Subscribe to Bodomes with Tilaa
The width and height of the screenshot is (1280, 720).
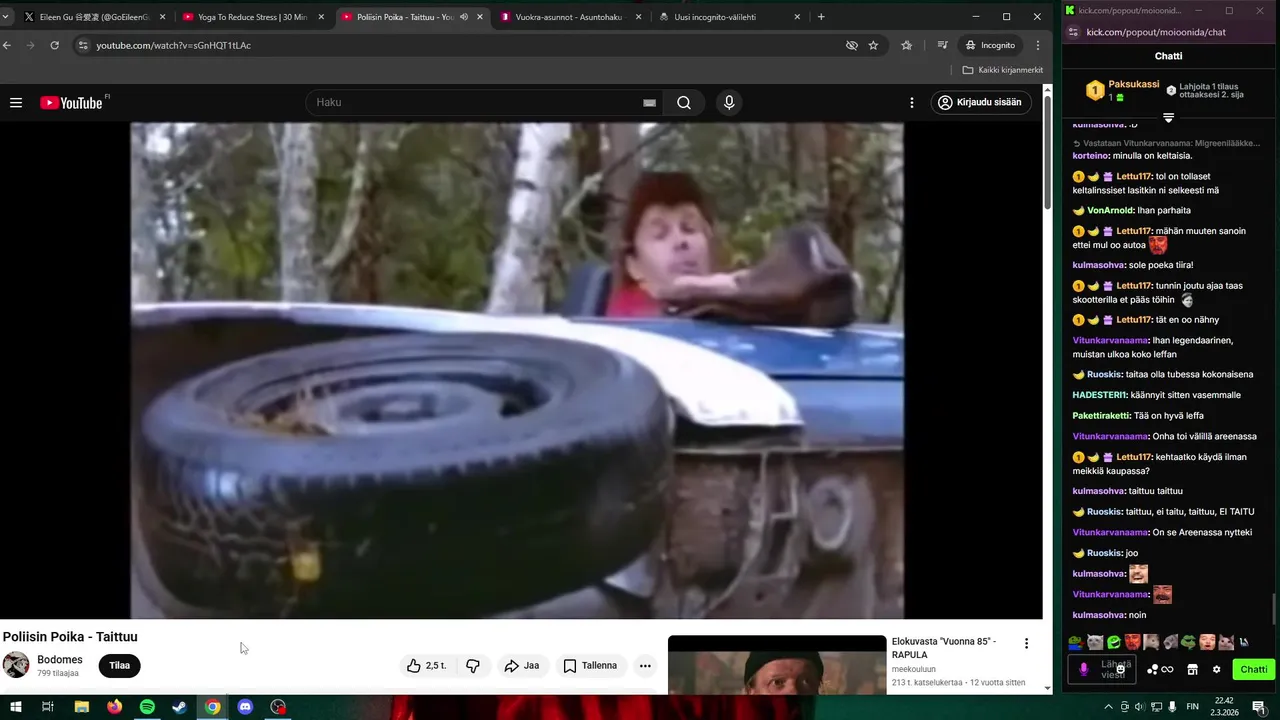pyautogui.click(x=119, y=666)
